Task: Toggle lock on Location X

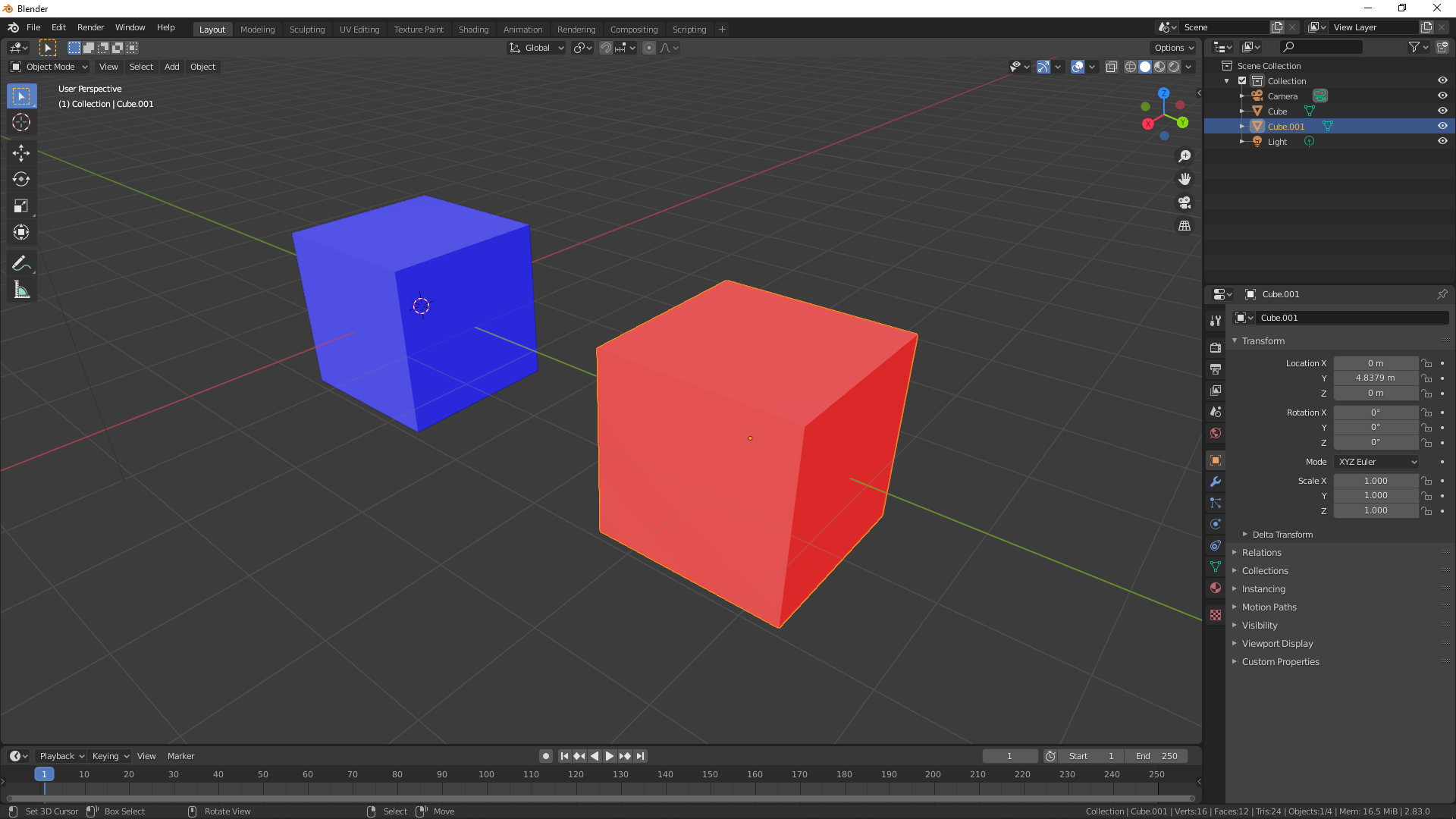Action: click(x=1426, y=363)
